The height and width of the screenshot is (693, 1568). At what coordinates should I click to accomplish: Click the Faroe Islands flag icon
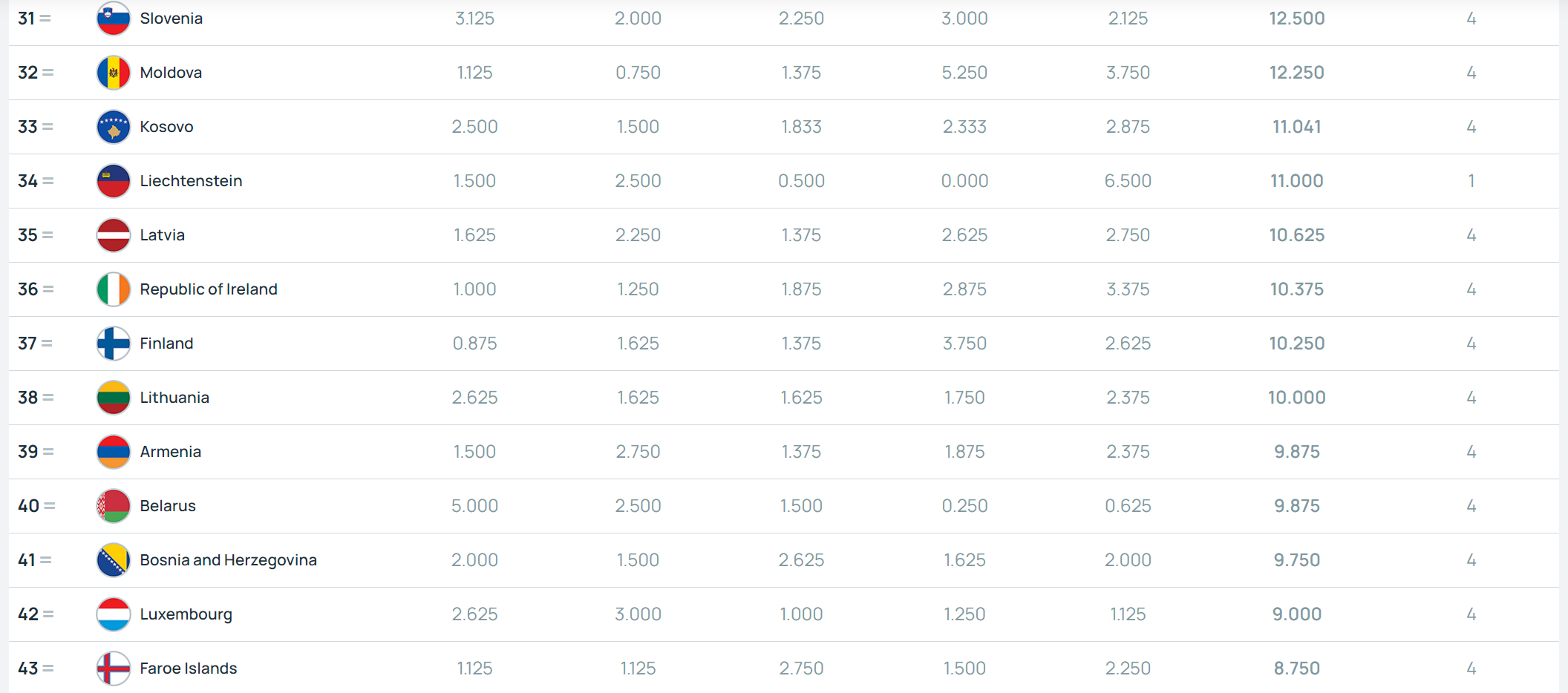coord(114,669)
